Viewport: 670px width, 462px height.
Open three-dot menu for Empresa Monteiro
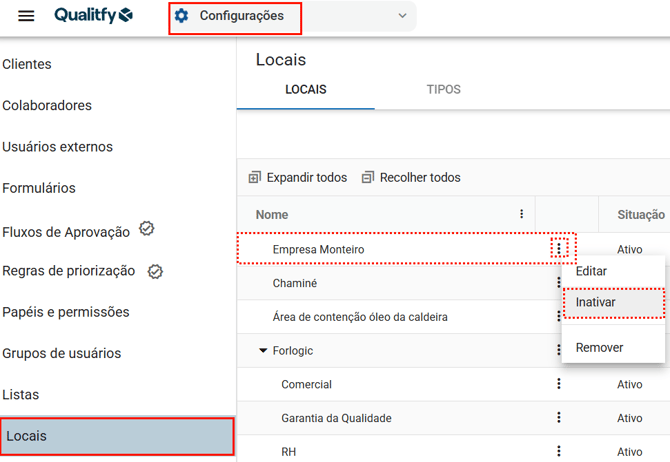click(559, 248)
